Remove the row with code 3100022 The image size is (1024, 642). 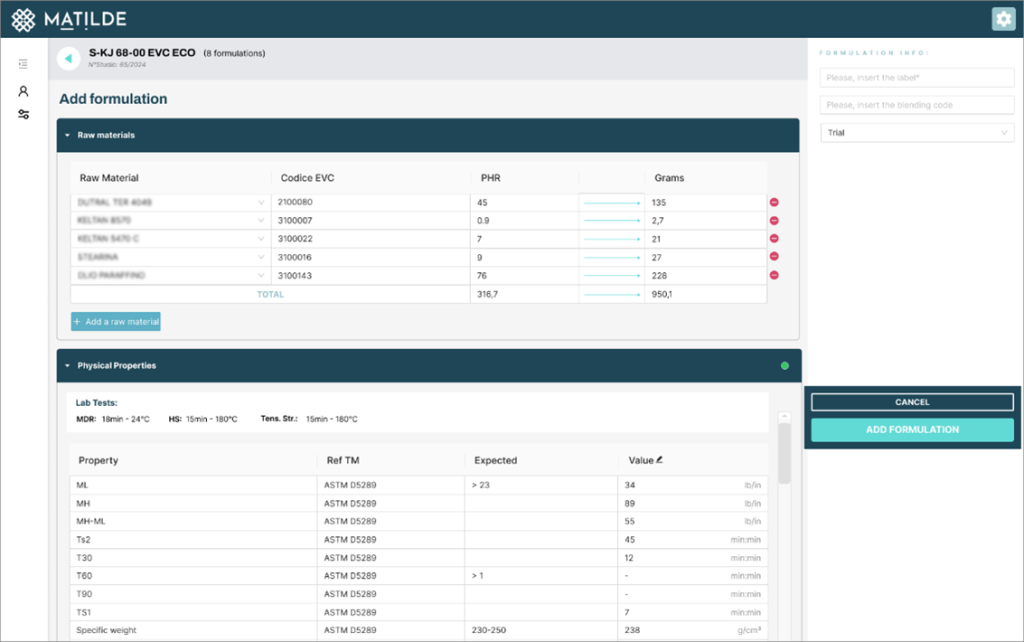pos(774,238)
